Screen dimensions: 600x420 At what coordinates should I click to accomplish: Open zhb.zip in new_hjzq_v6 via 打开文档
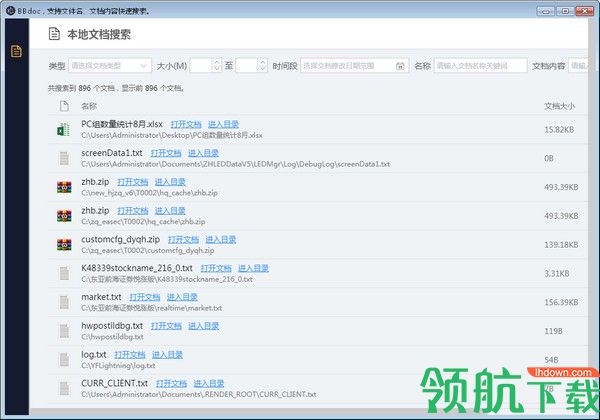(133, 182)
